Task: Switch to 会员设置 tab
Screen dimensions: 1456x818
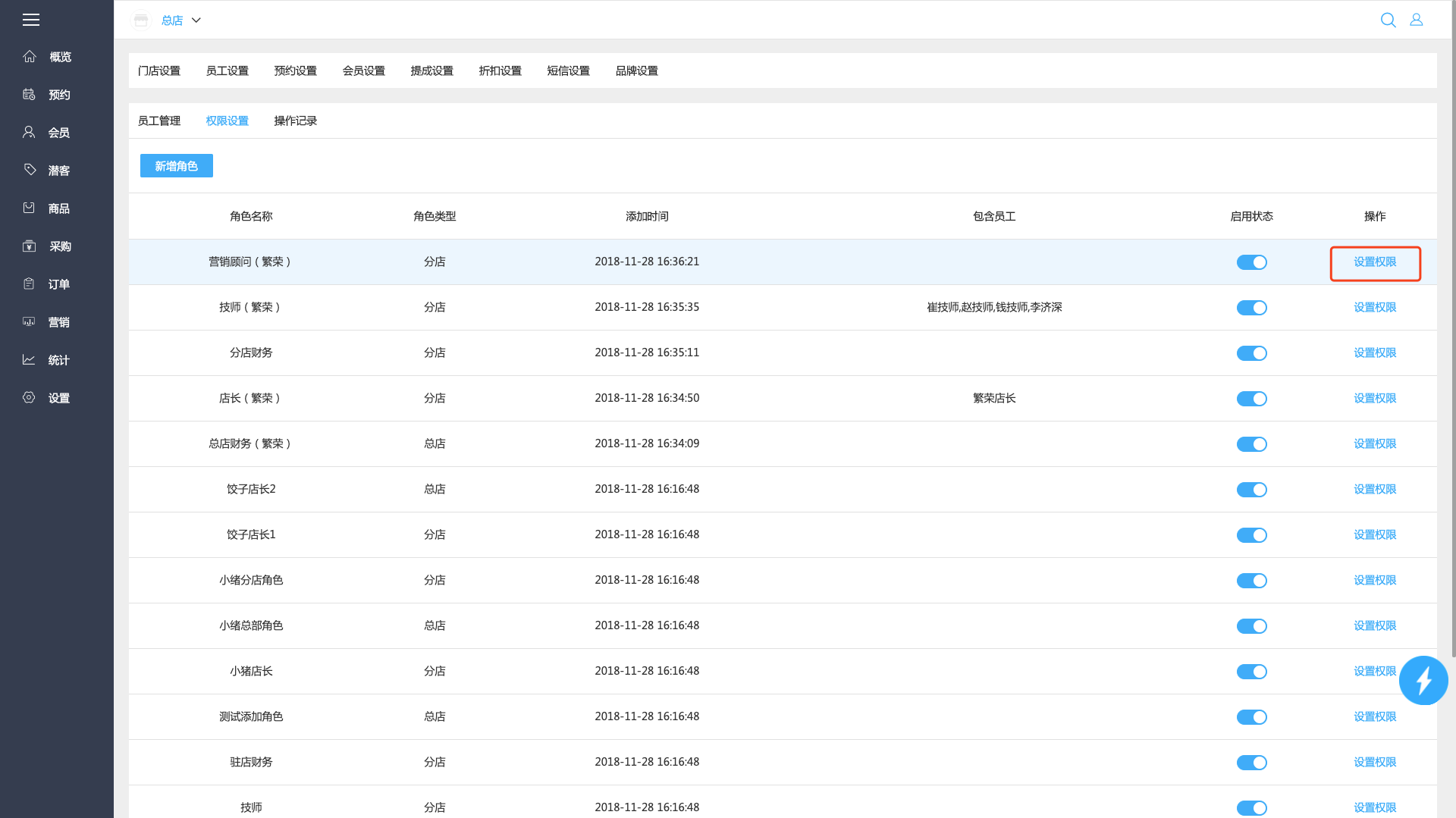Action: pos(364,71)
